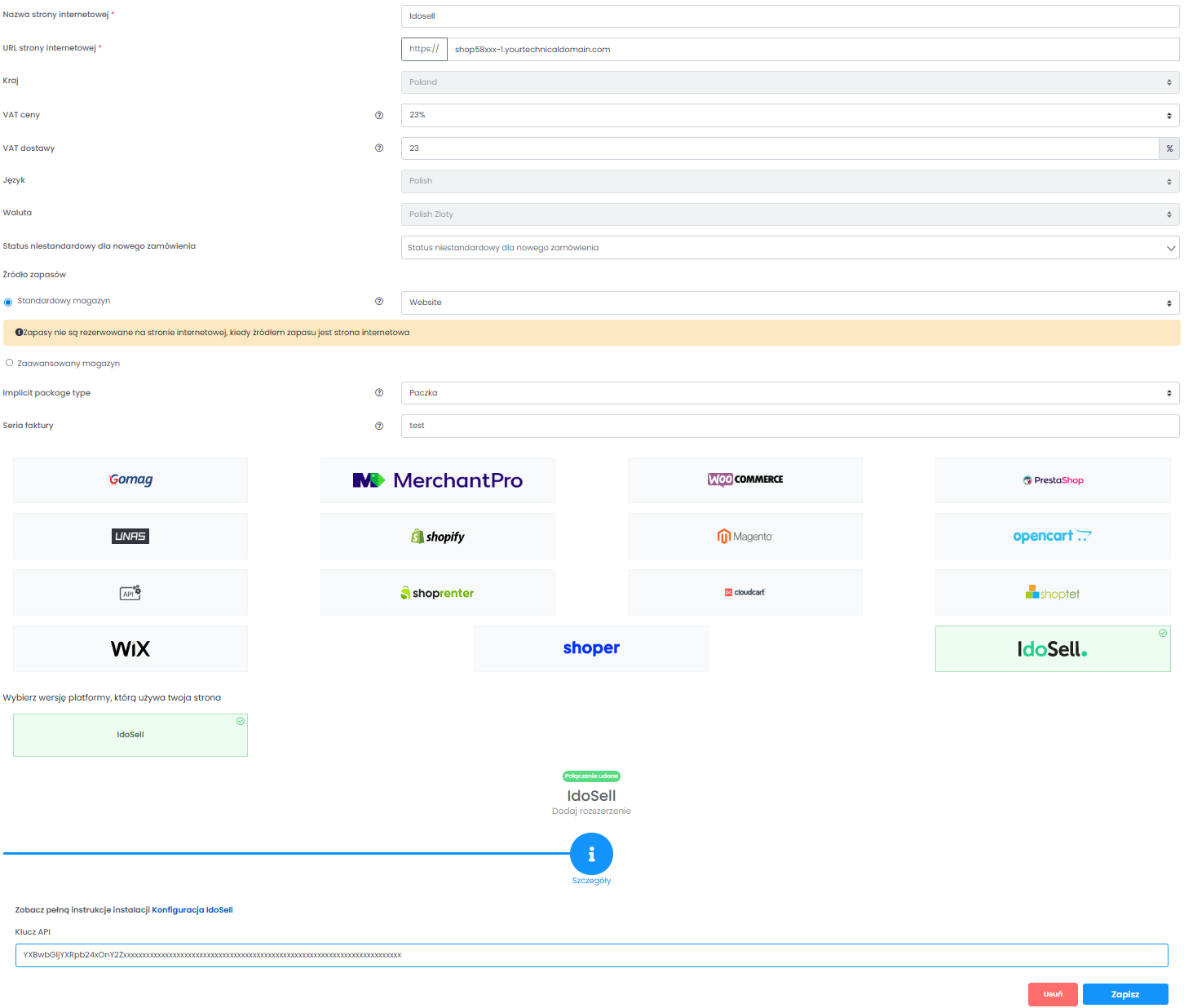Select the Shoper platform logo
Image resolution: width=1184 pixels, height=1008 pixels.
coord(591,648)
